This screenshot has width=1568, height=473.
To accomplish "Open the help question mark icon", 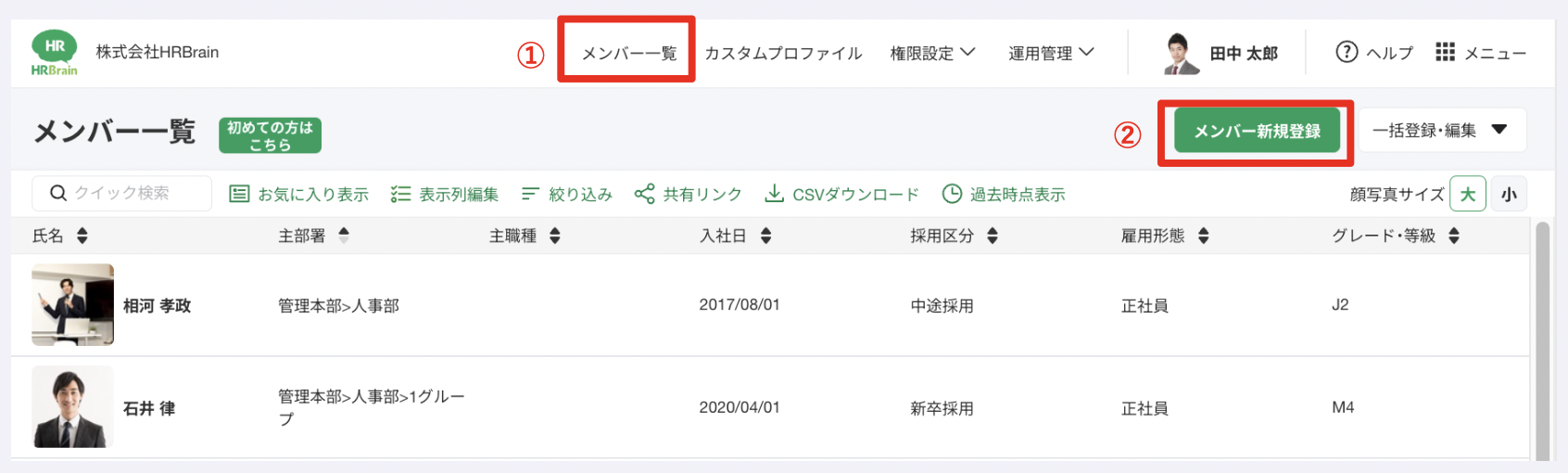I will tap(1346, 52).
